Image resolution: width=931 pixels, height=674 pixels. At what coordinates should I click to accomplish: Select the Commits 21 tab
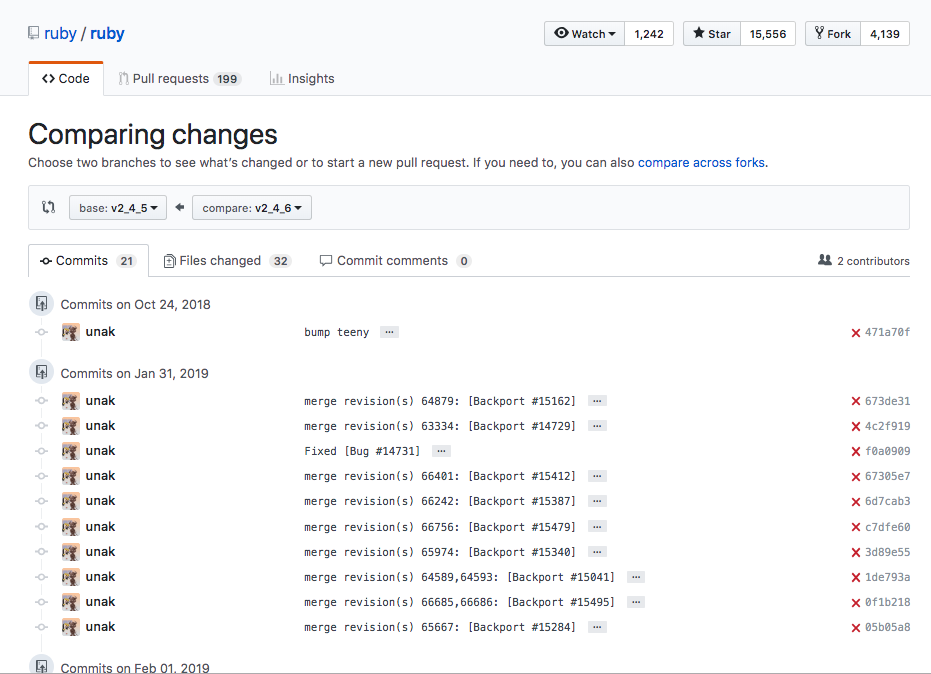(88, 261)
